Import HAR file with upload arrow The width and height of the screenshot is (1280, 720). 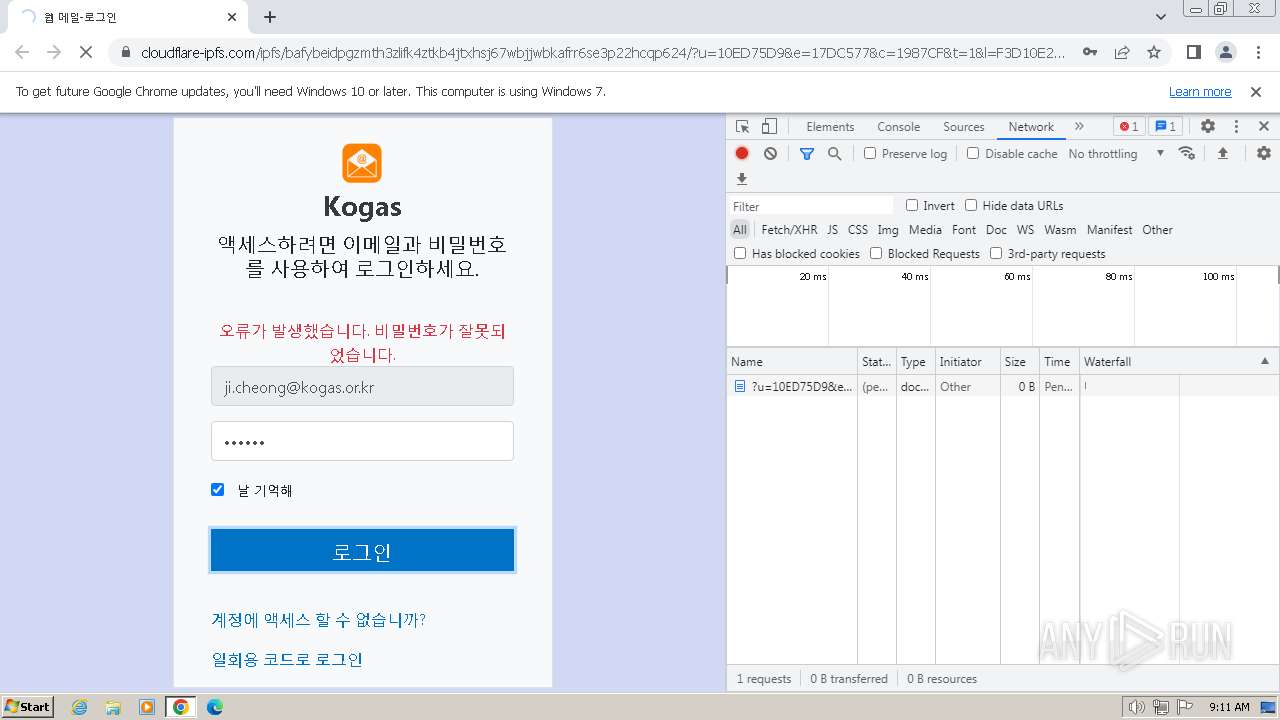pyautogui.click(x=1222, y=154)
